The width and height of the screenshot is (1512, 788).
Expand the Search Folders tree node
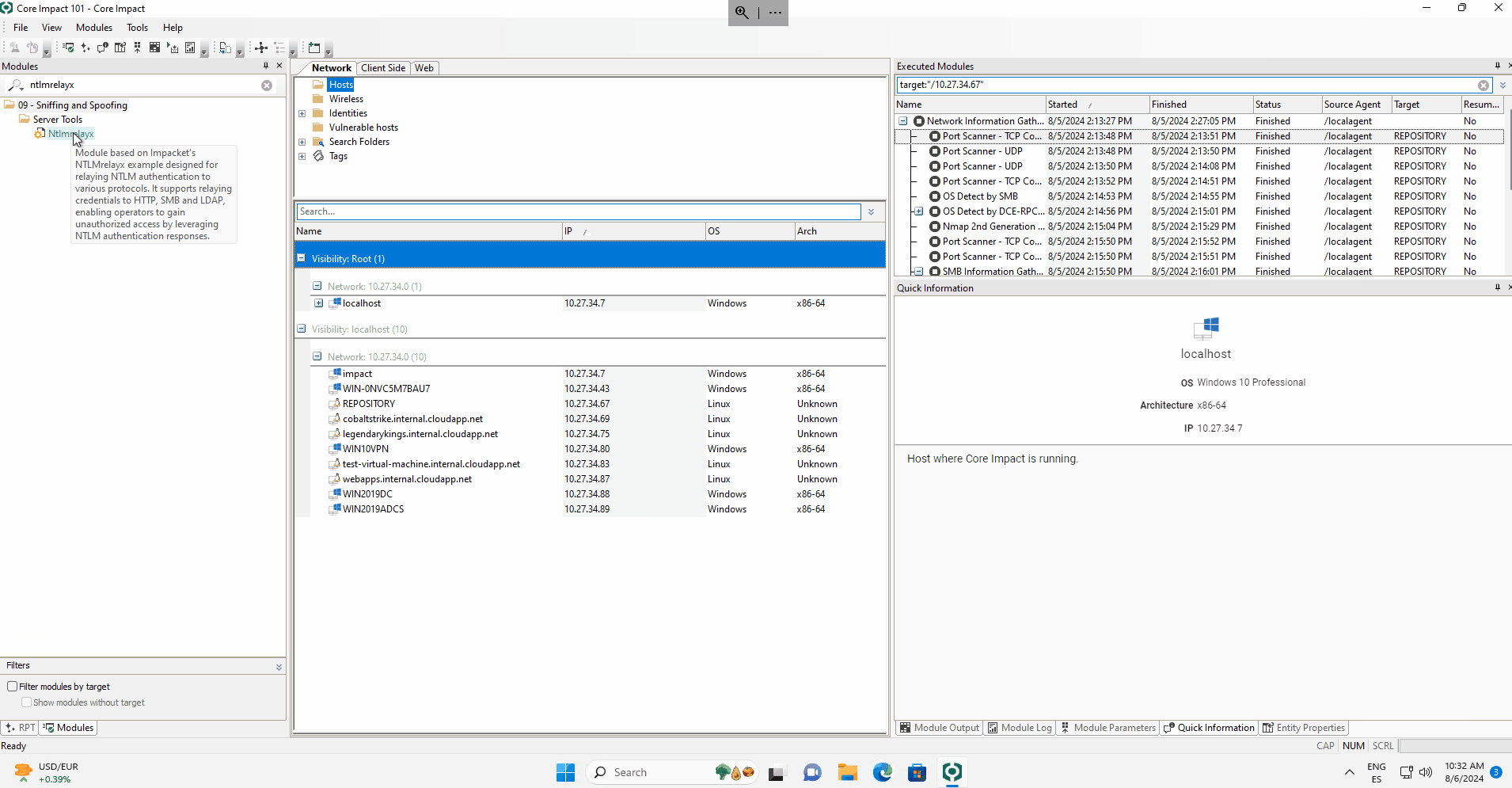pyautogui.click(x=302, y=142)
